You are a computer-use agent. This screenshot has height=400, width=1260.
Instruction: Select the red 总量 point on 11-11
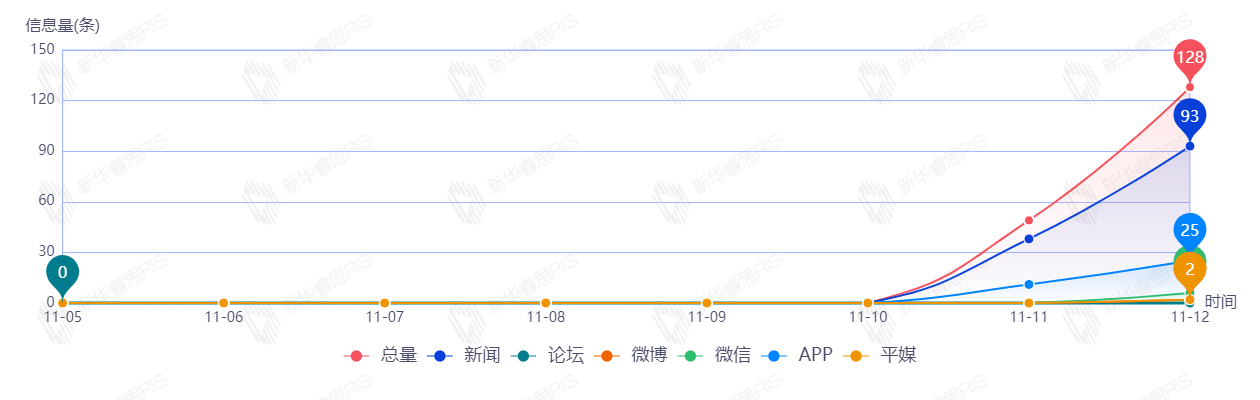[1028, 220]
